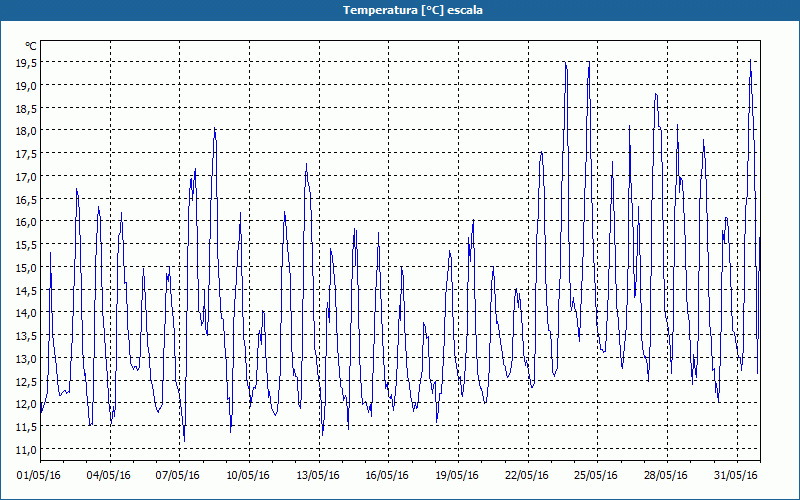Click the 04/05/16 date label

108,475
